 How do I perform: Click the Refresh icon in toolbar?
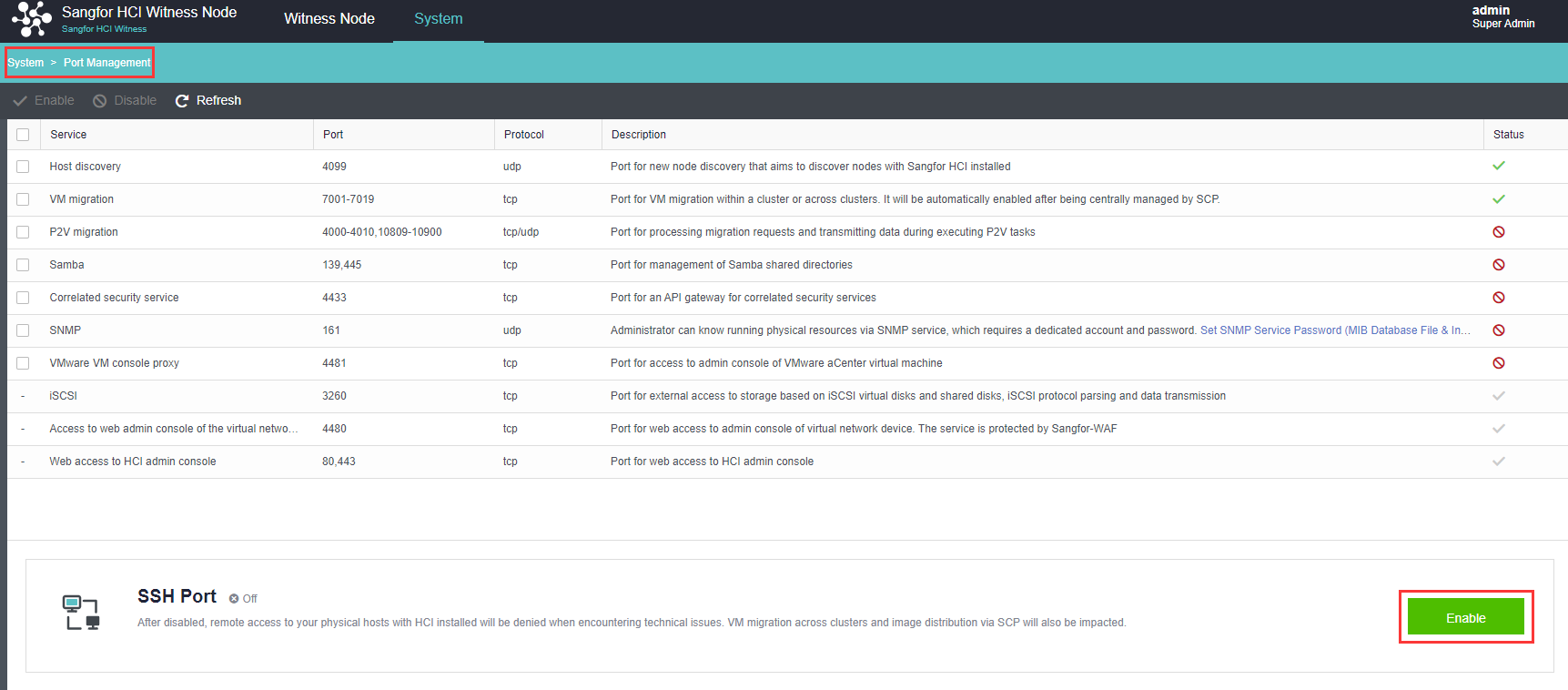click(x=182, y=101)
